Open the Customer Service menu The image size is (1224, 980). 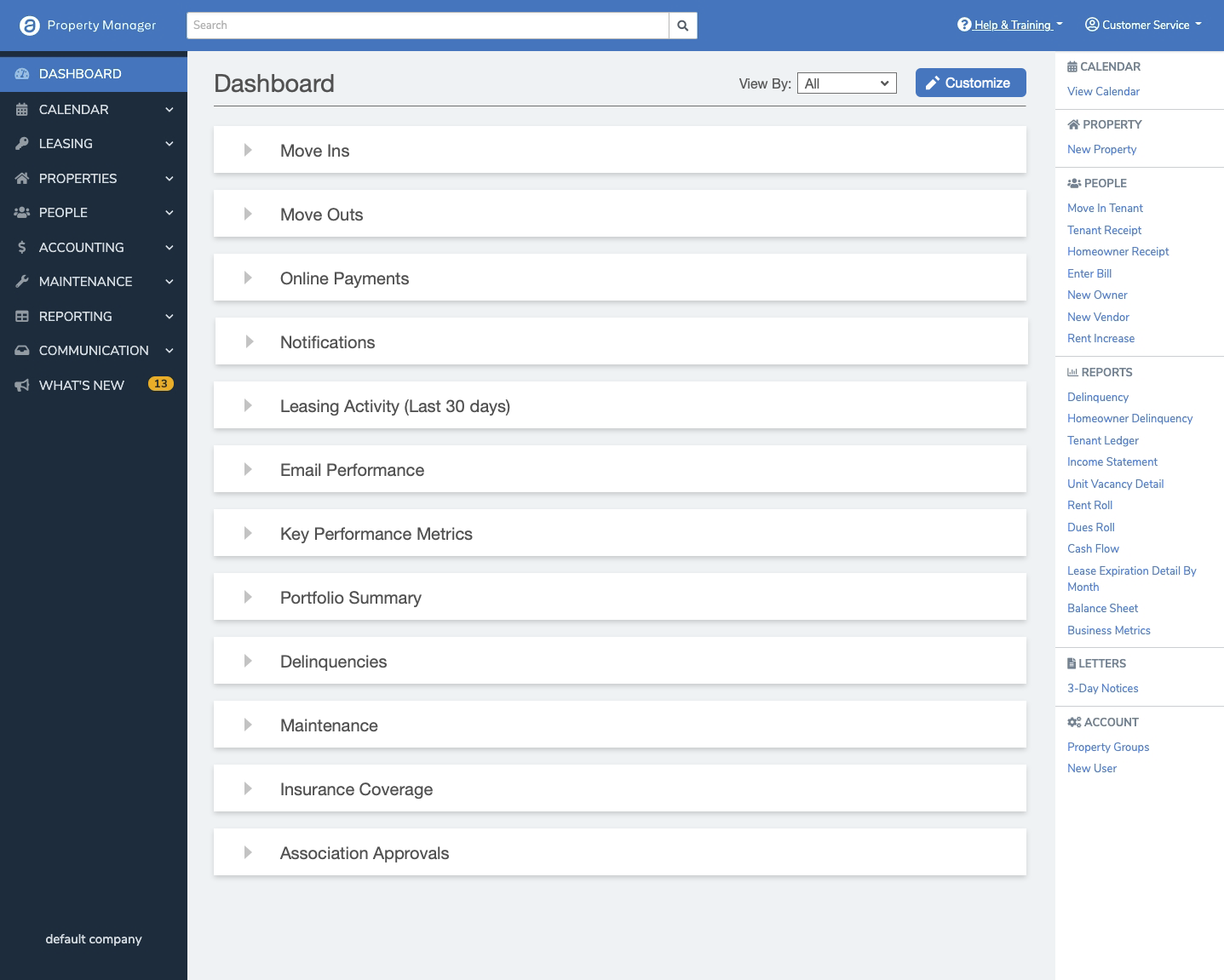[1144, 25]
